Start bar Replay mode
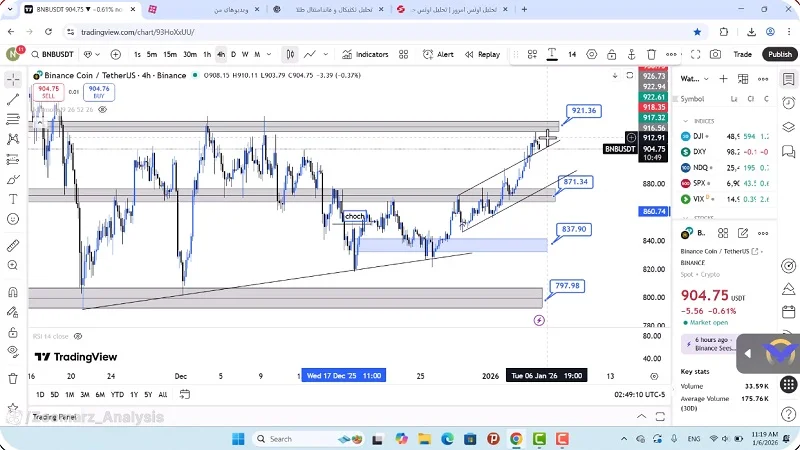This screenshot has height=450, width=800. (482, 55)
